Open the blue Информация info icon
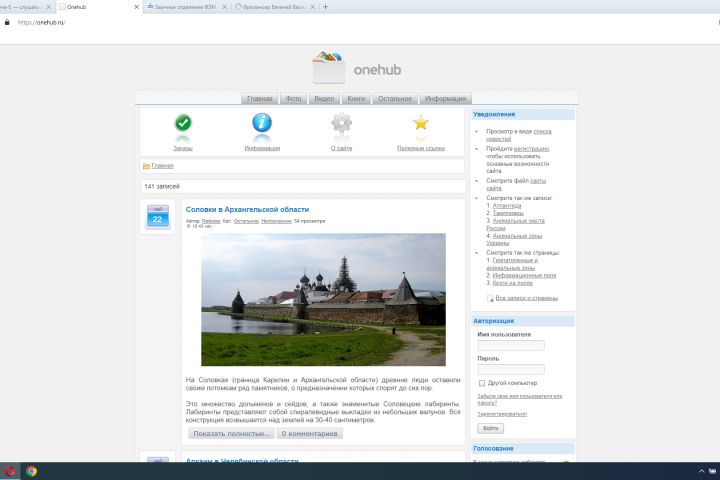The height and width of the screenshot is (480, 720). pyautogui.click(x=262, y=123)
